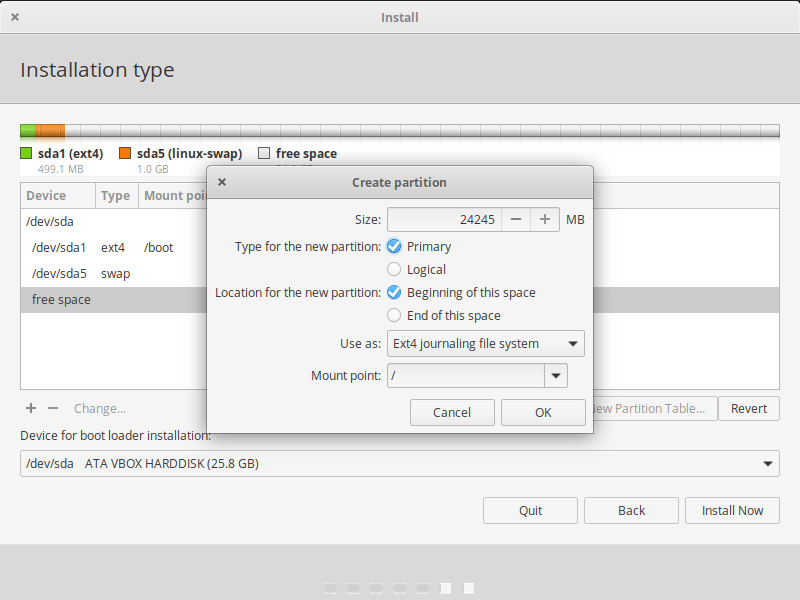The height and width of the screenshot is (600, 800).
Task: Click into the partition Size field
Action: tap(443, 219)
